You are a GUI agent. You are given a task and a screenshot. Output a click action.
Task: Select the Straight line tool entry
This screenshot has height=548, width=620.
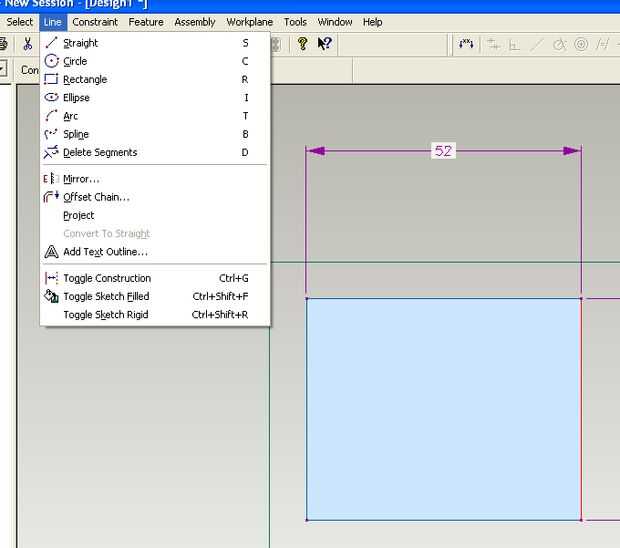(x=155, y=43)
